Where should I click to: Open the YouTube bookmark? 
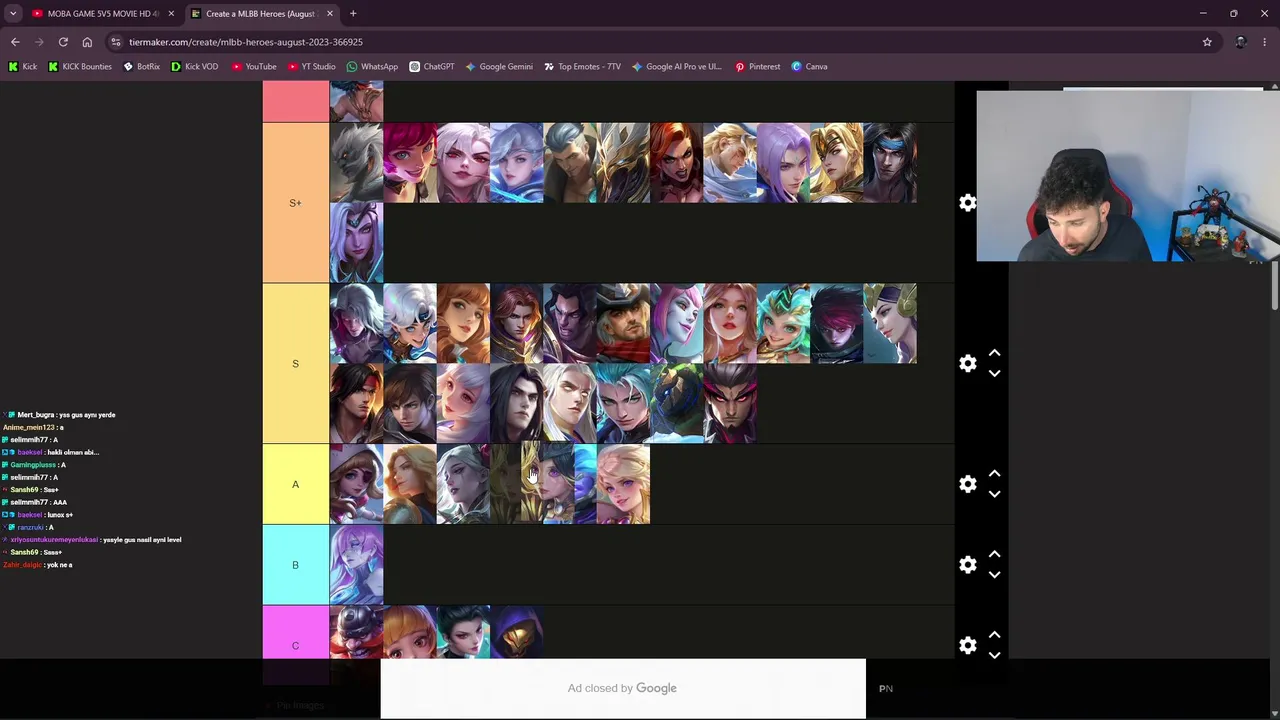254,67
